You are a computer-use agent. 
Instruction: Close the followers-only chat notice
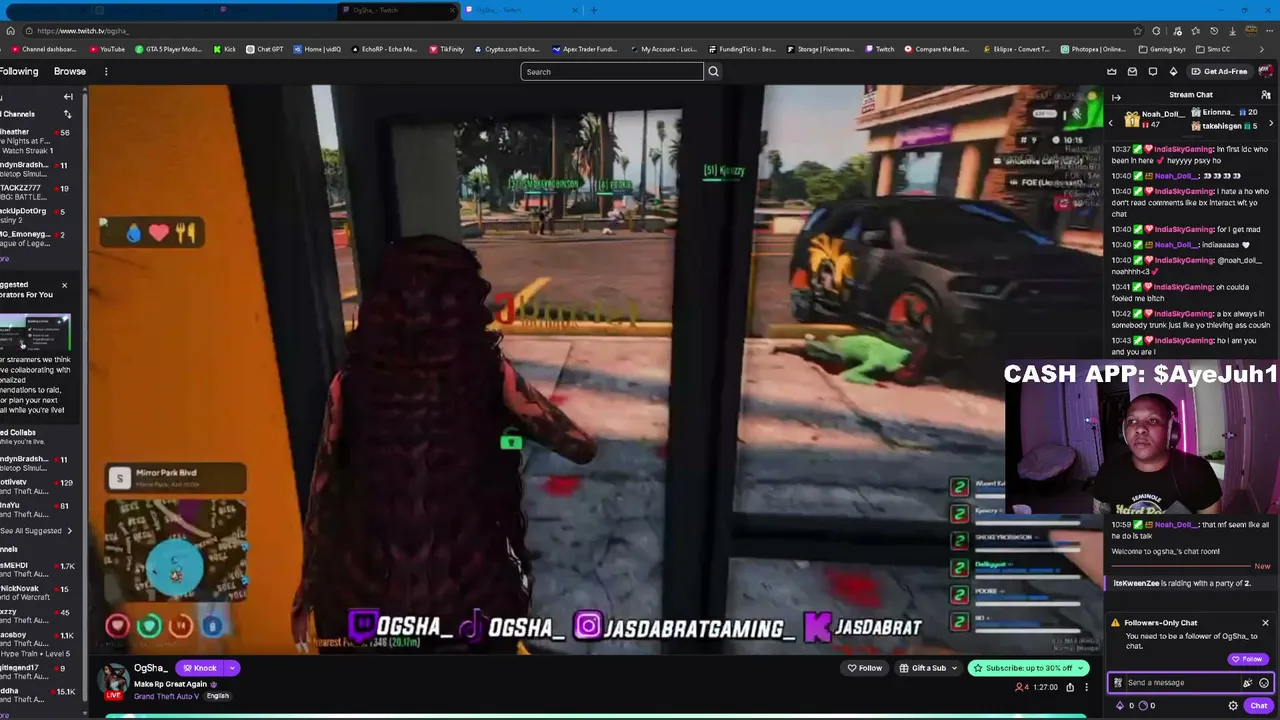coord(1265,623)
